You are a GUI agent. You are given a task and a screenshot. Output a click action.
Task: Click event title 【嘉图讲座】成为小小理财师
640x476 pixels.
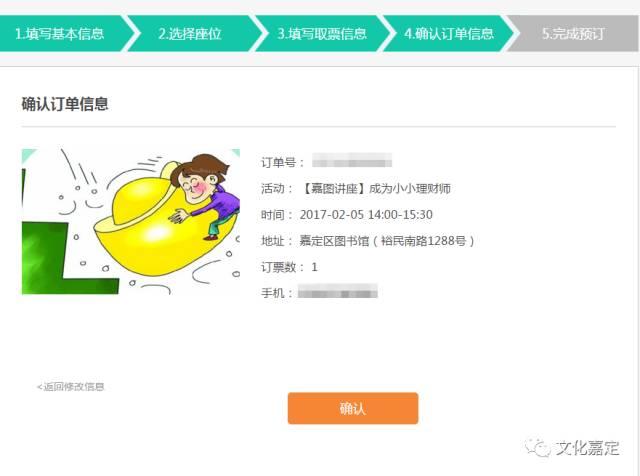376,189
